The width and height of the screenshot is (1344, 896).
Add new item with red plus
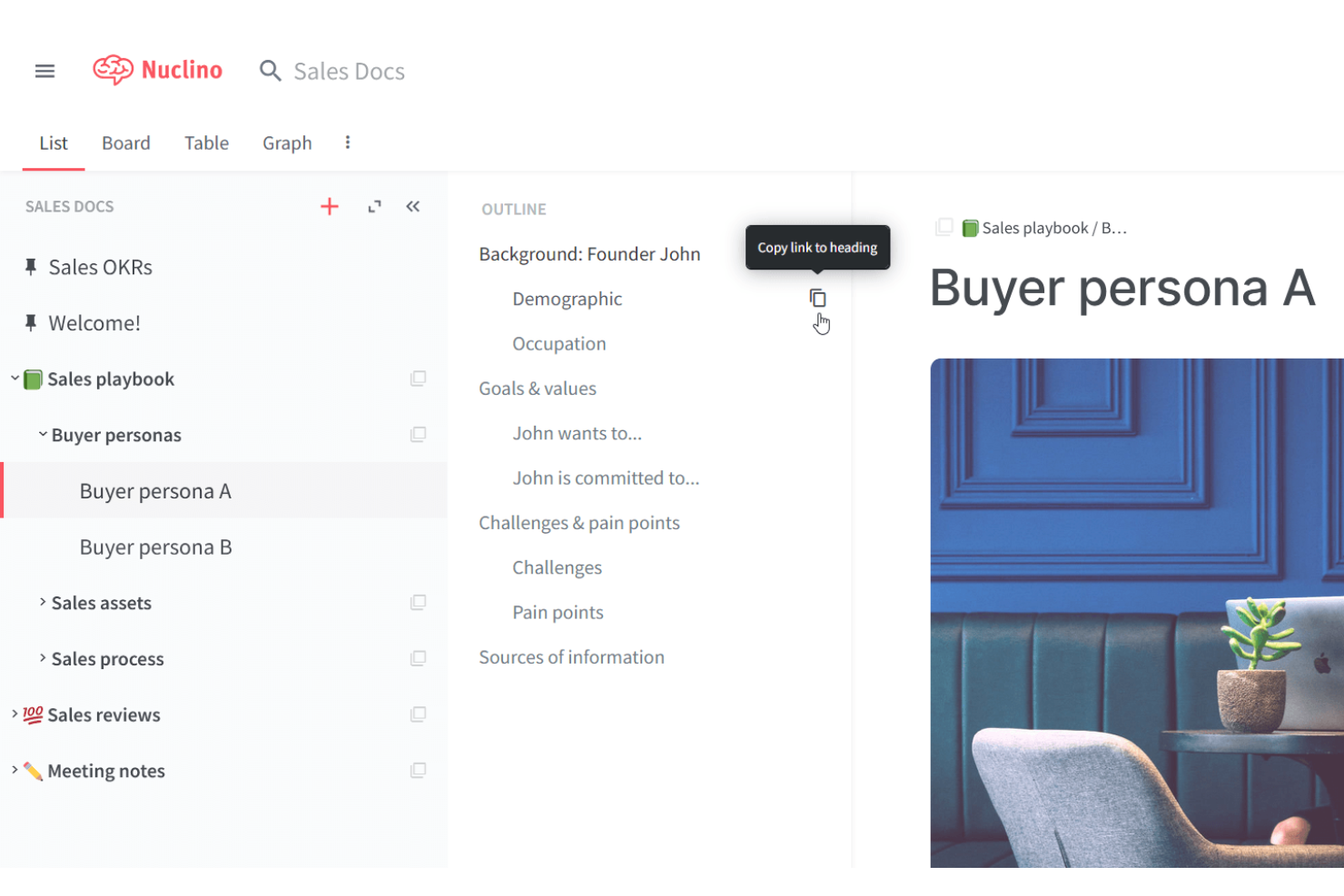click(x=330, y=207)
